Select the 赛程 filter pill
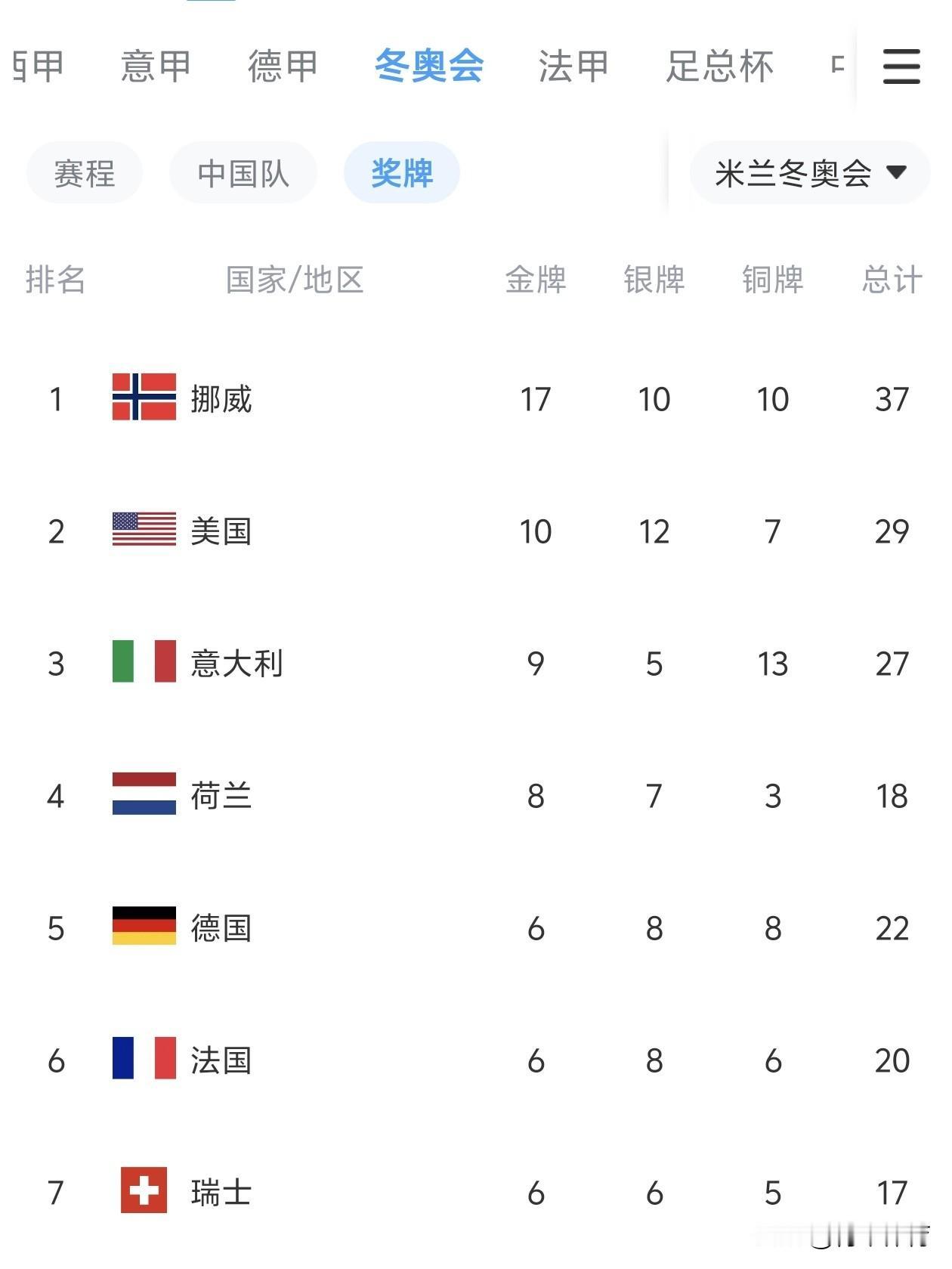The image size is (952, 1269). (85, 174)
